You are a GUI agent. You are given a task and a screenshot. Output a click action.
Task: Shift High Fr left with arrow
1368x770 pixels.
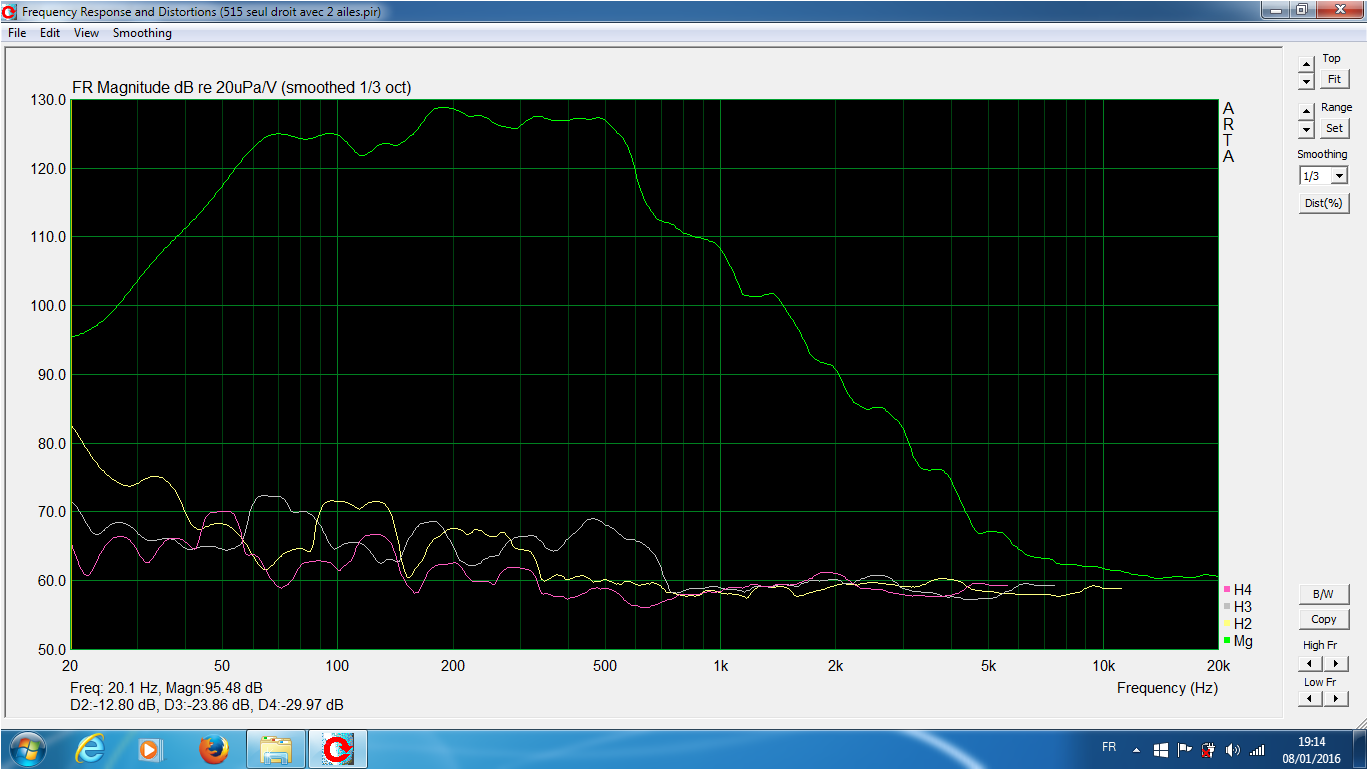click(x=1310, y=663)
